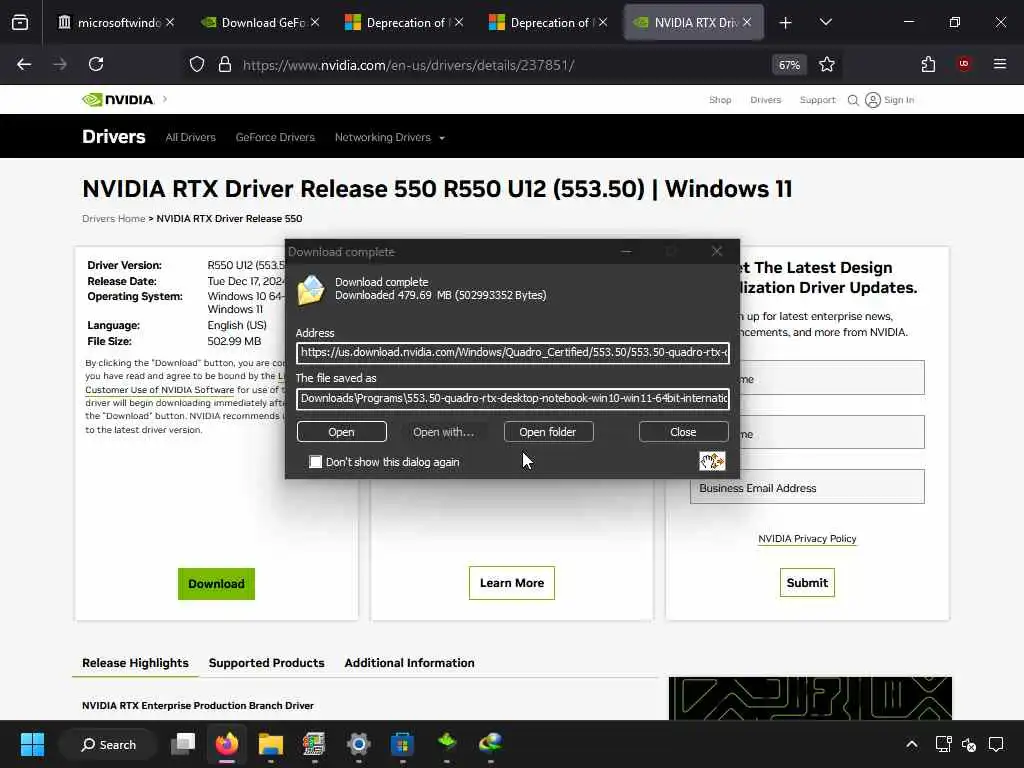Open a new browser tab
Image resolution: width=1024 pixels, height=768 pixels.
[x=786, y=23]
